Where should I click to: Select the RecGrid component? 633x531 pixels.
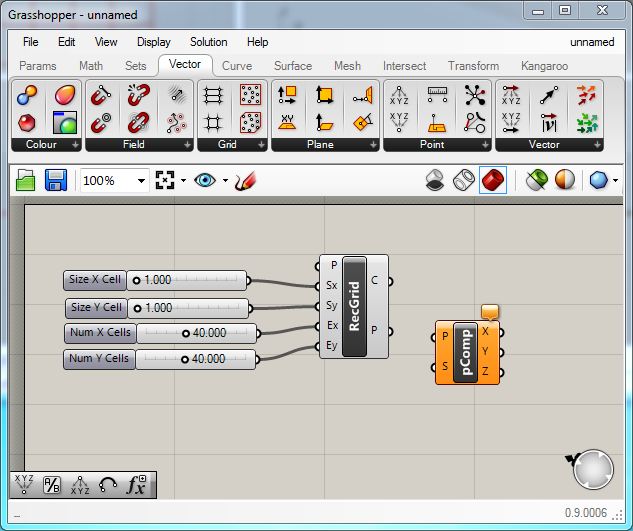(x=354, y=307)
